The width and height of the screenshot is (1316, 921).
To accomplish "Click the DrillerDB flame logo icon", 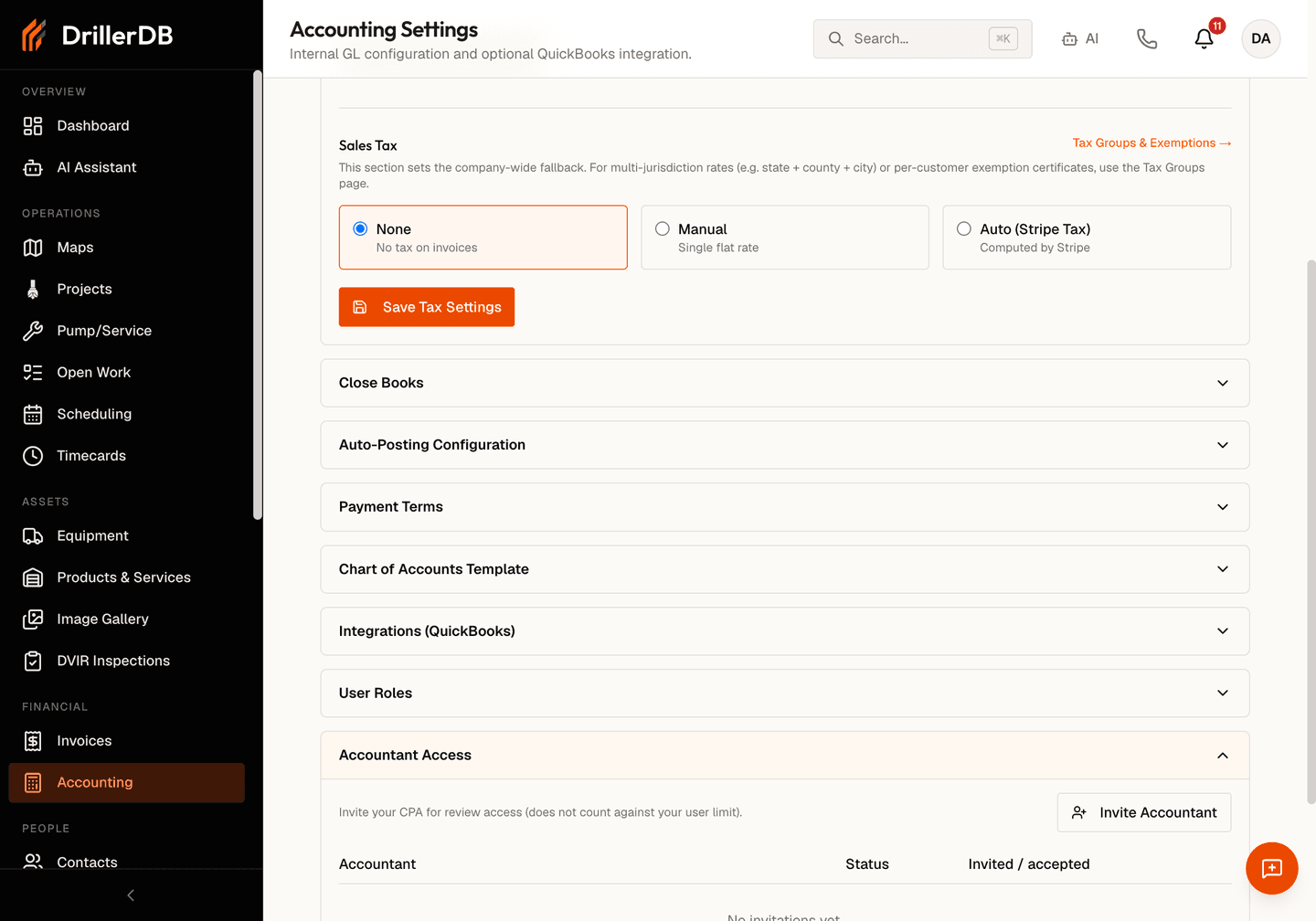I will coord(34,36).
